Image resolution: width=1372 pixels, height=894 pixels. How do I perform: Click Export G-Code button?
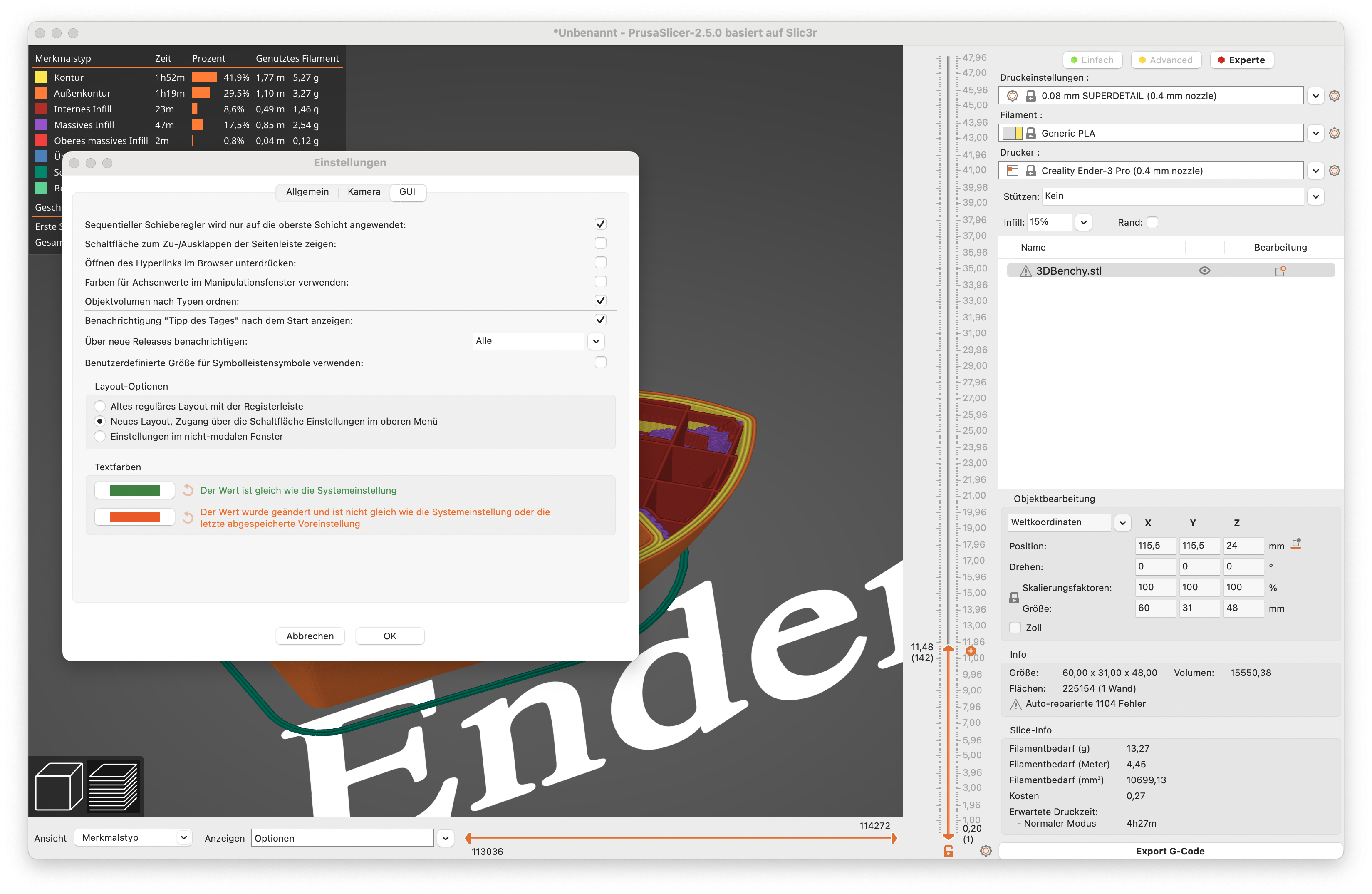(x=1170, y=851)
